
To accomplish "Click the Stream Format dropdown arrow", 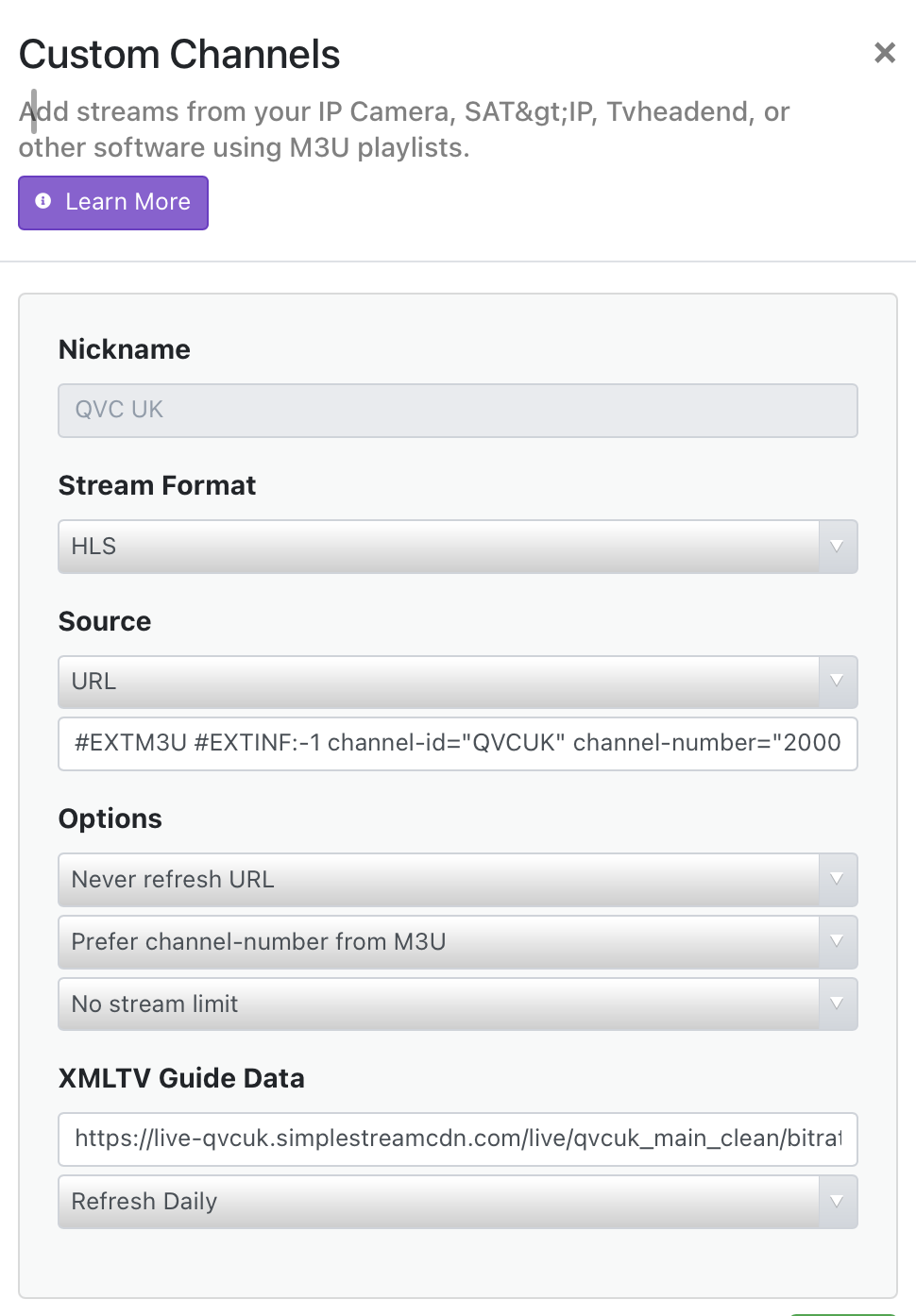I will pos(837,547).
